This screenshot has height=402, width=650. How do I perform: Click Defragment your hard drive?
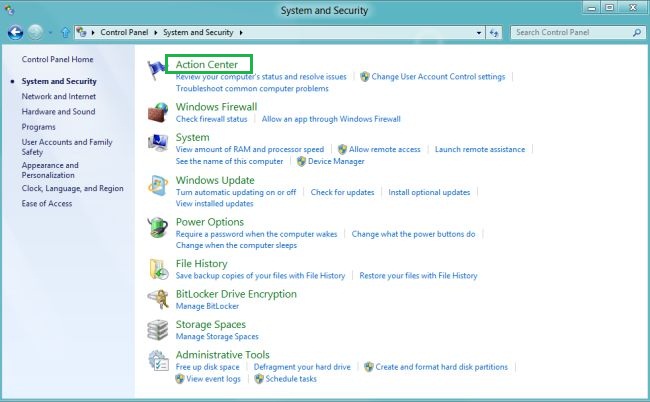[x=302, y=367]
